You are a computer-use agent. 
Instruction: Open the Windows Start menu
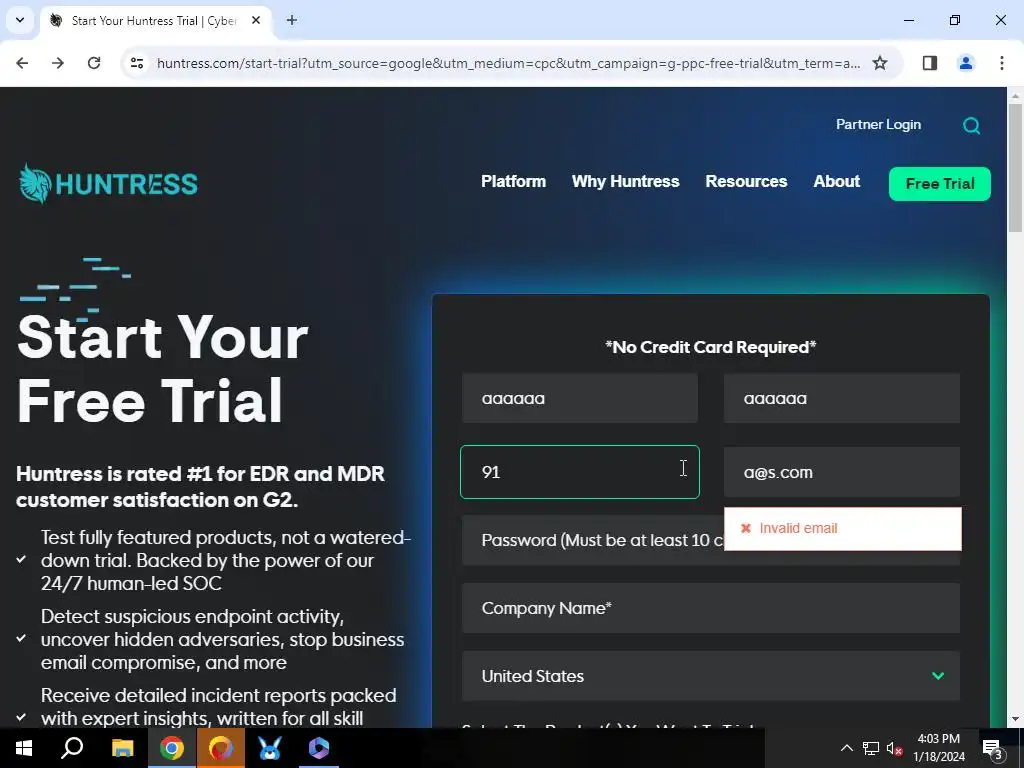click(24, 748)
